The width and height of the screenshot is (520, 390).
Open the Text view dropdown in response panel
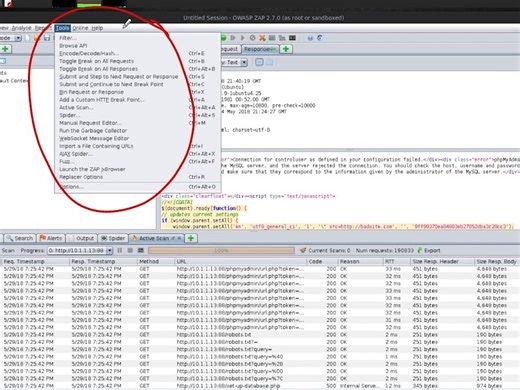click(x=244, y=62)
